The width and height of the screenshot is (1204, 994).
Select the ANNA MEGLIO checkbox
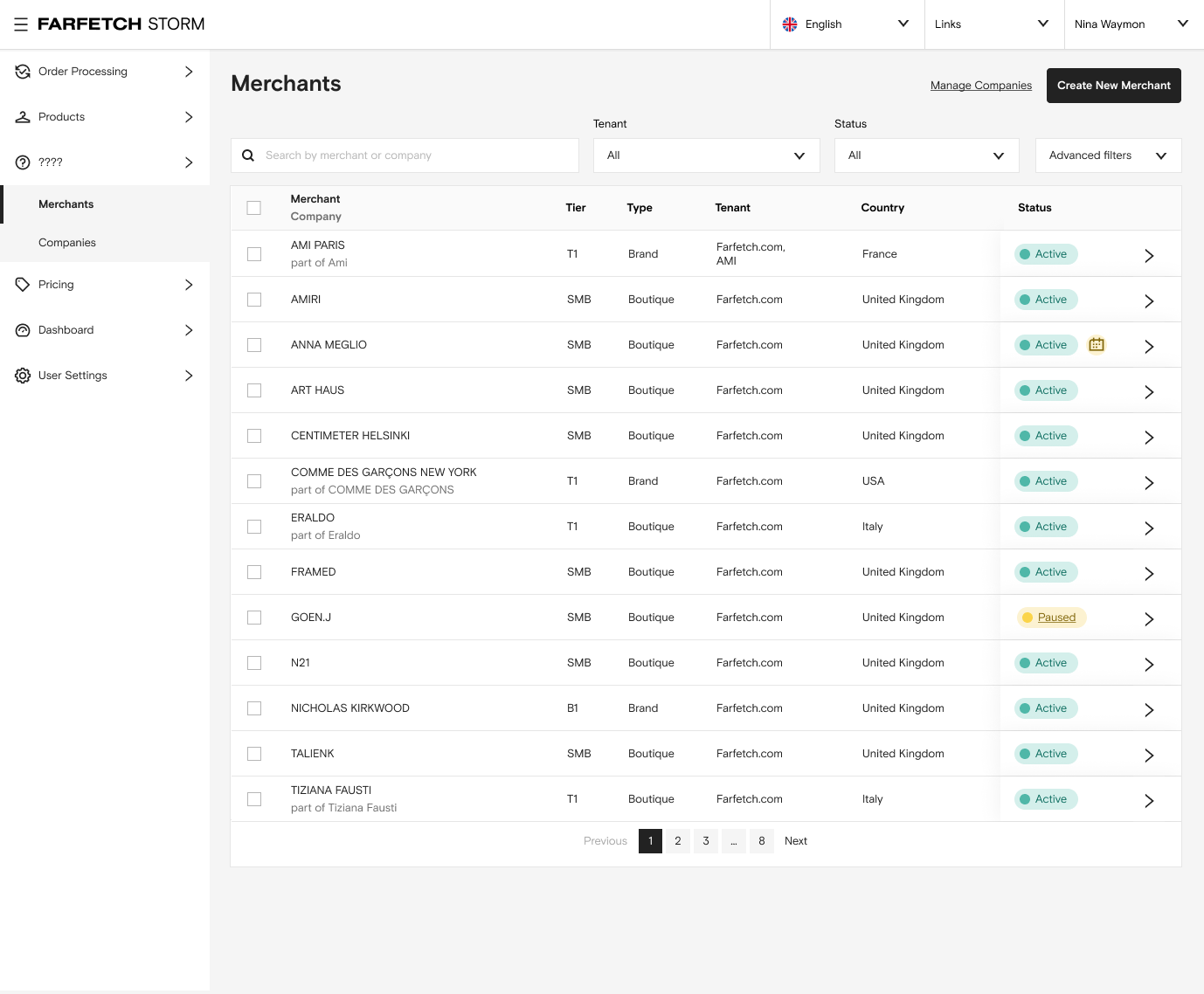tap(254, 345)
